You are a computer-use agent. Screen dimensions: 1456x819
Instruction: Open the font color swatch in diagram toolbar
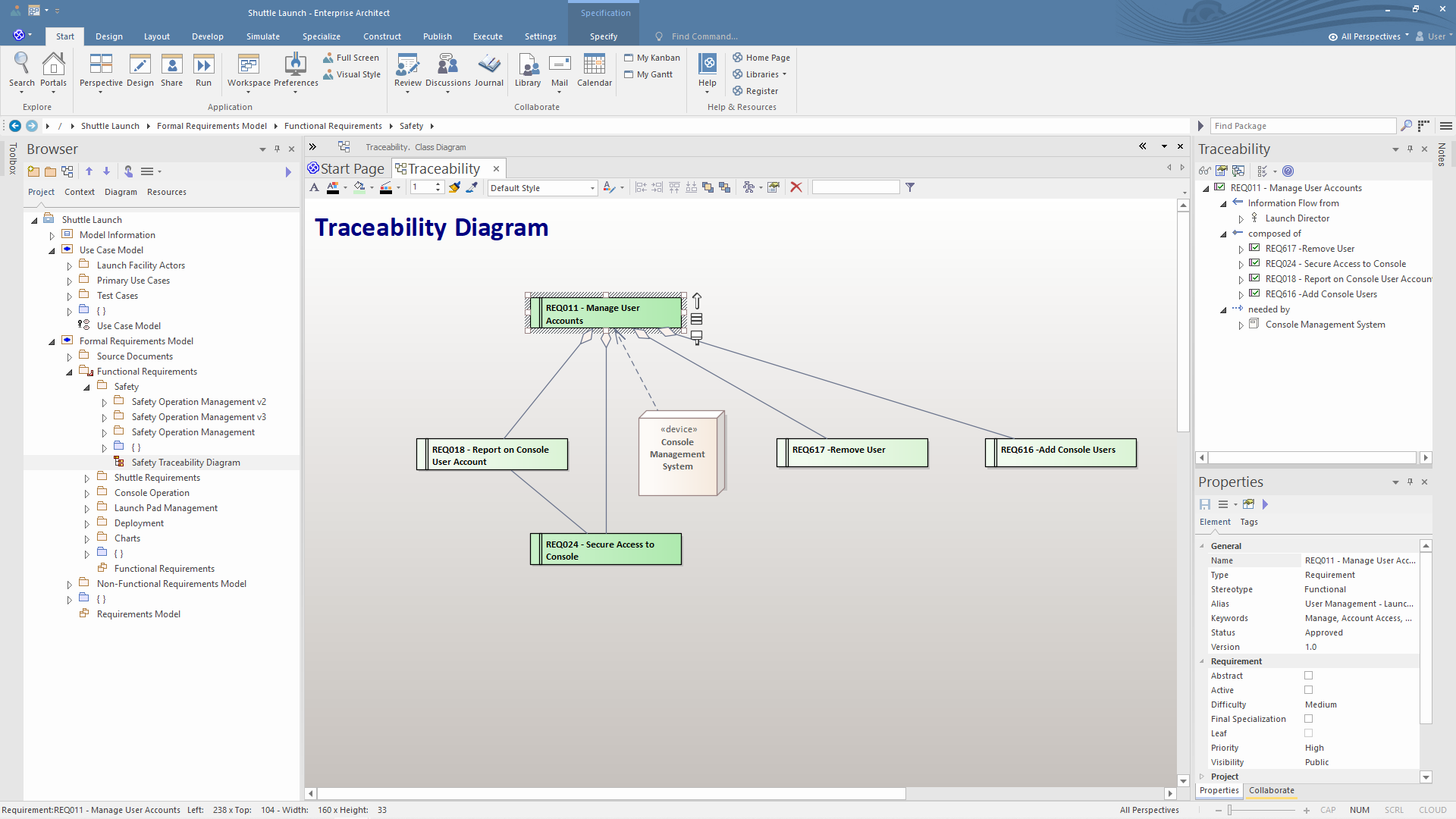click(x=333, y=187)
